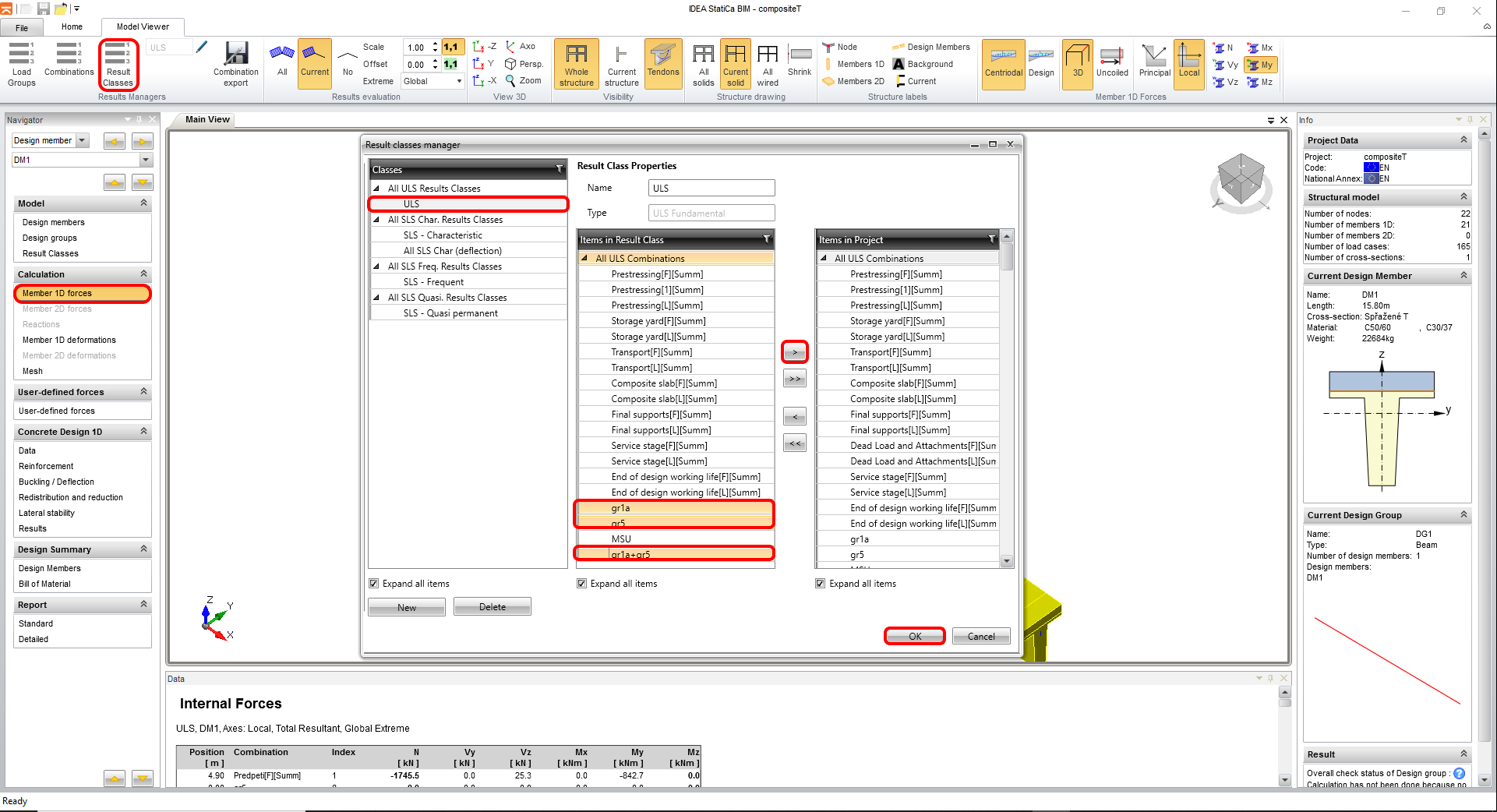Click the OK button in the dialog
Viewport: 1497px width, 812px height.
914,637
